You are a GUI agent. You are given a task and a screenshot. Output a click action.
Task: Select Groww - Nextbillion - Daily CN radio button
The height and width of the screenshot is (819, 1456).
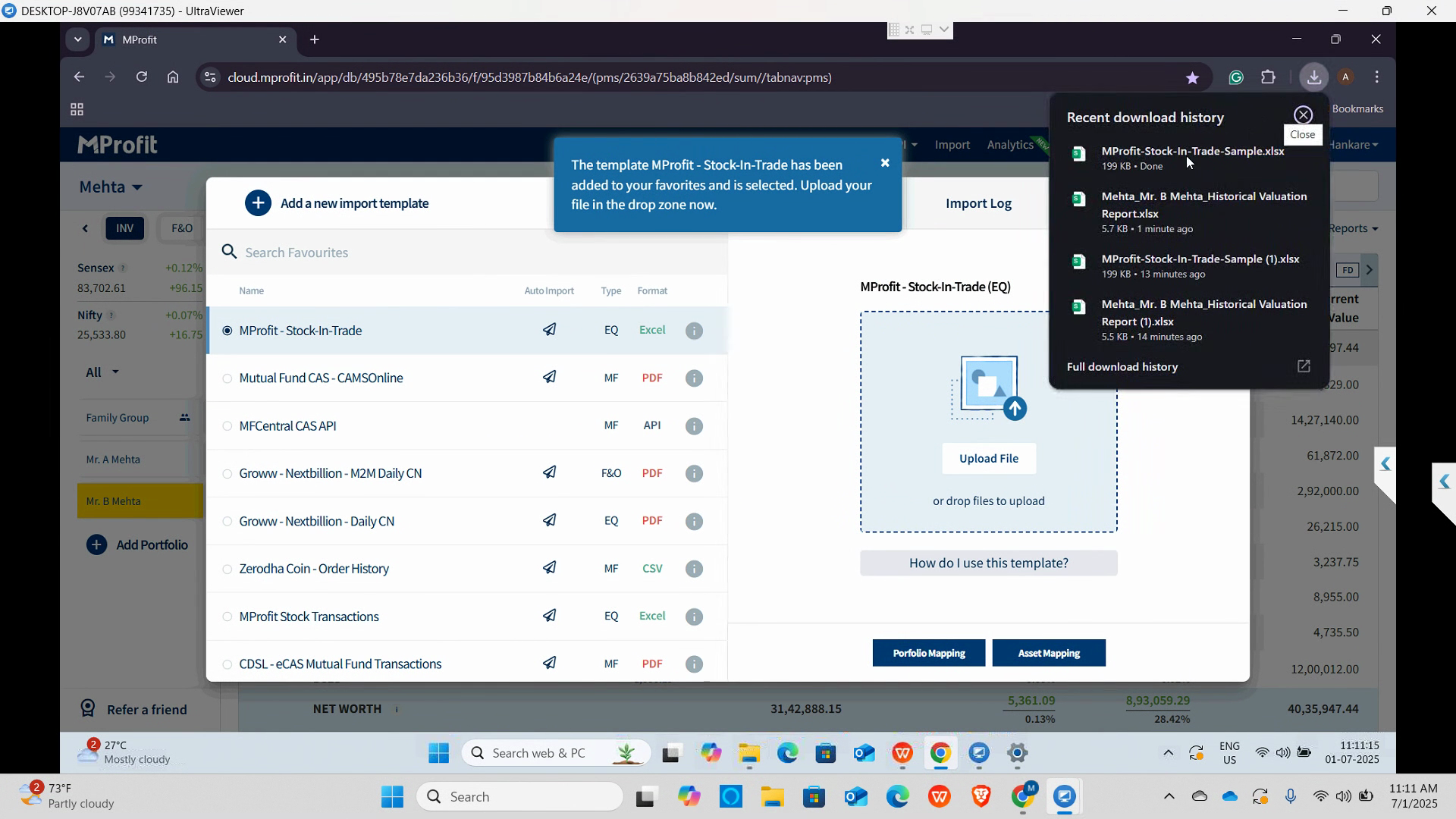coord(227,522)
